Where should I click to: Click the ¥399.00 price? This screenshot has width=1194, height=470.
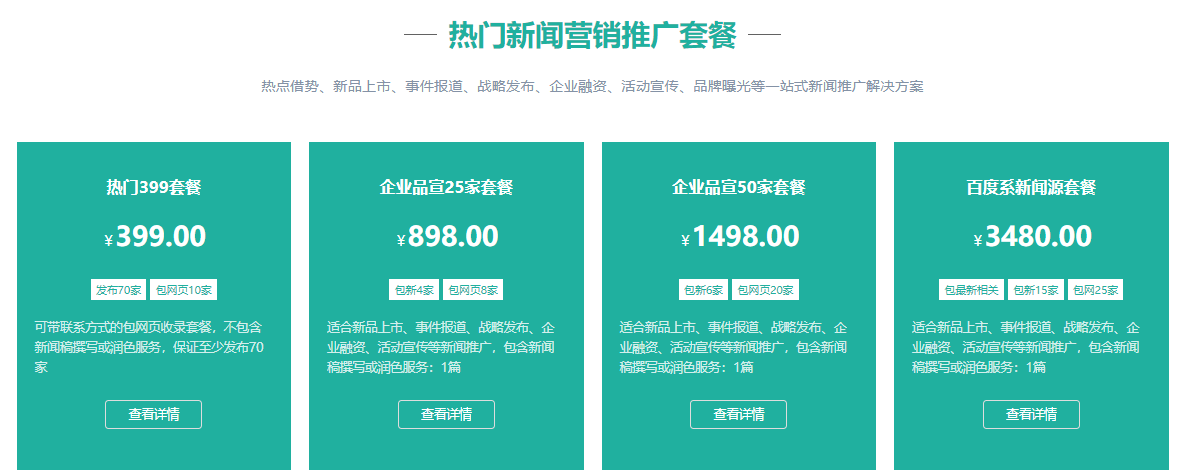point(155,237)
